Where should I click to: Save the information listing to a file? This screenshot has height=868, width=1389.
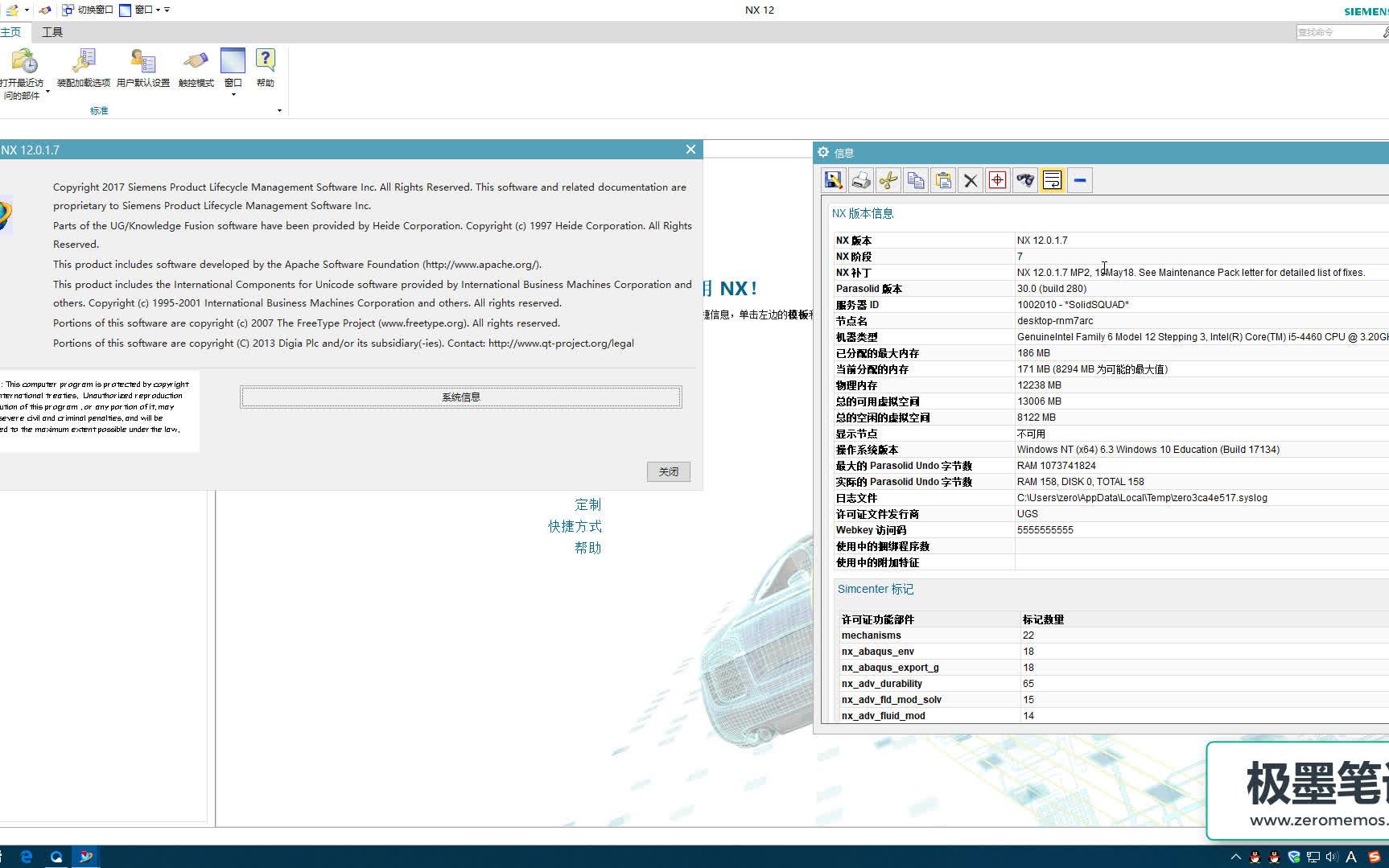tap(833, 179)
